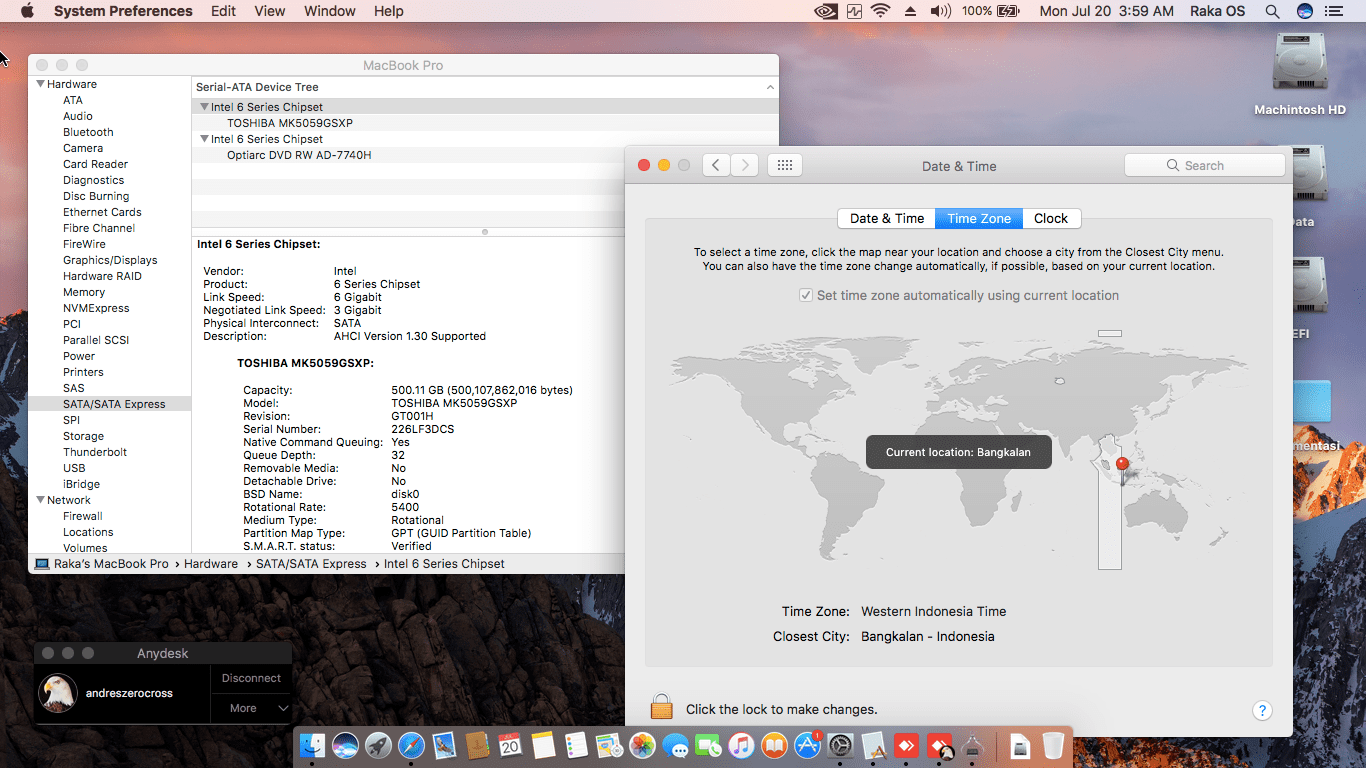Click the red location pin on map
The height and width of the screenshot is (768, 1366).
click(1122, 465)
